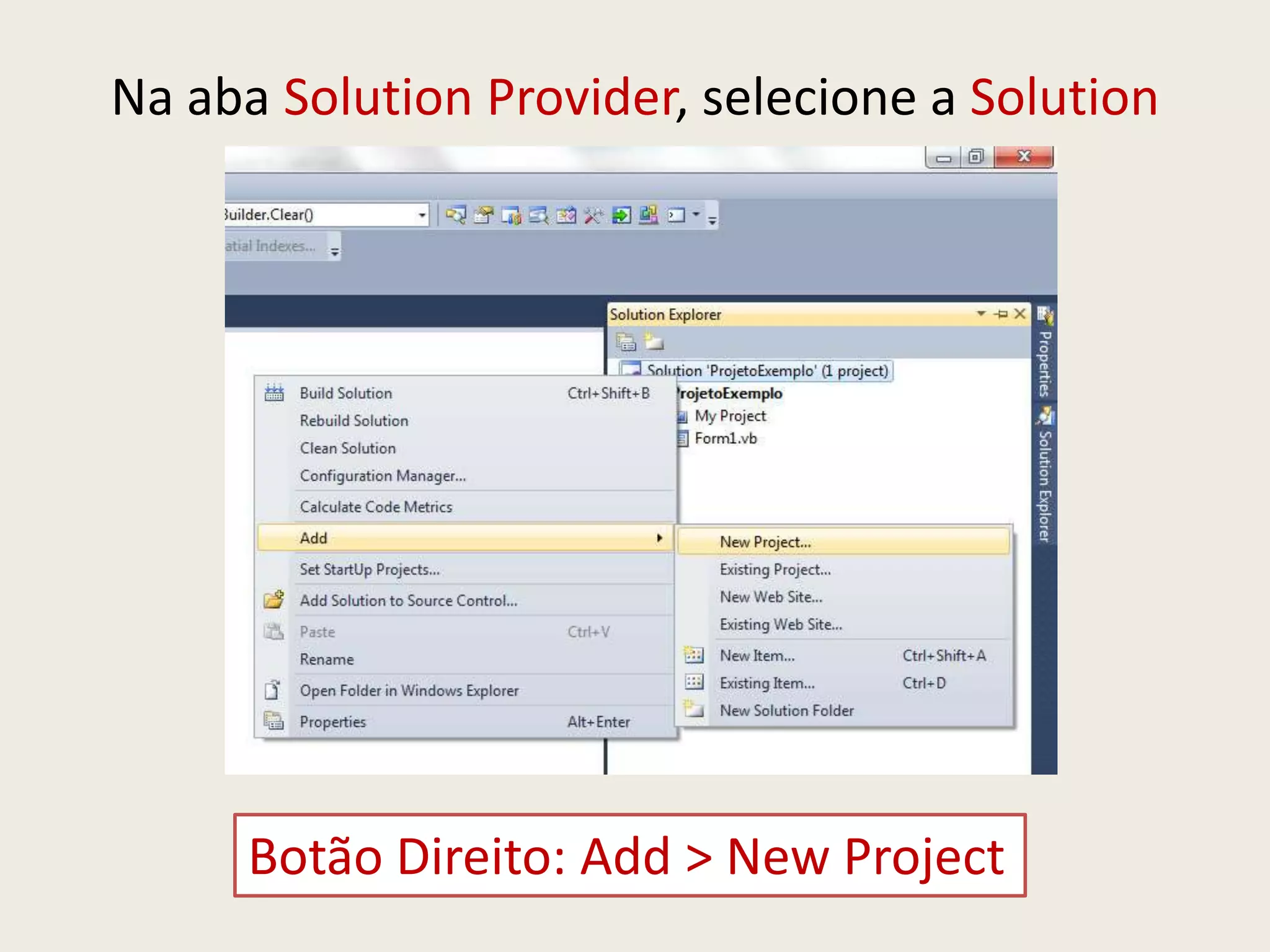The width and height of the screenshot is (1270, 952).
Task: Choose Build Solution from context menu
Action: [x=464, y=393]
